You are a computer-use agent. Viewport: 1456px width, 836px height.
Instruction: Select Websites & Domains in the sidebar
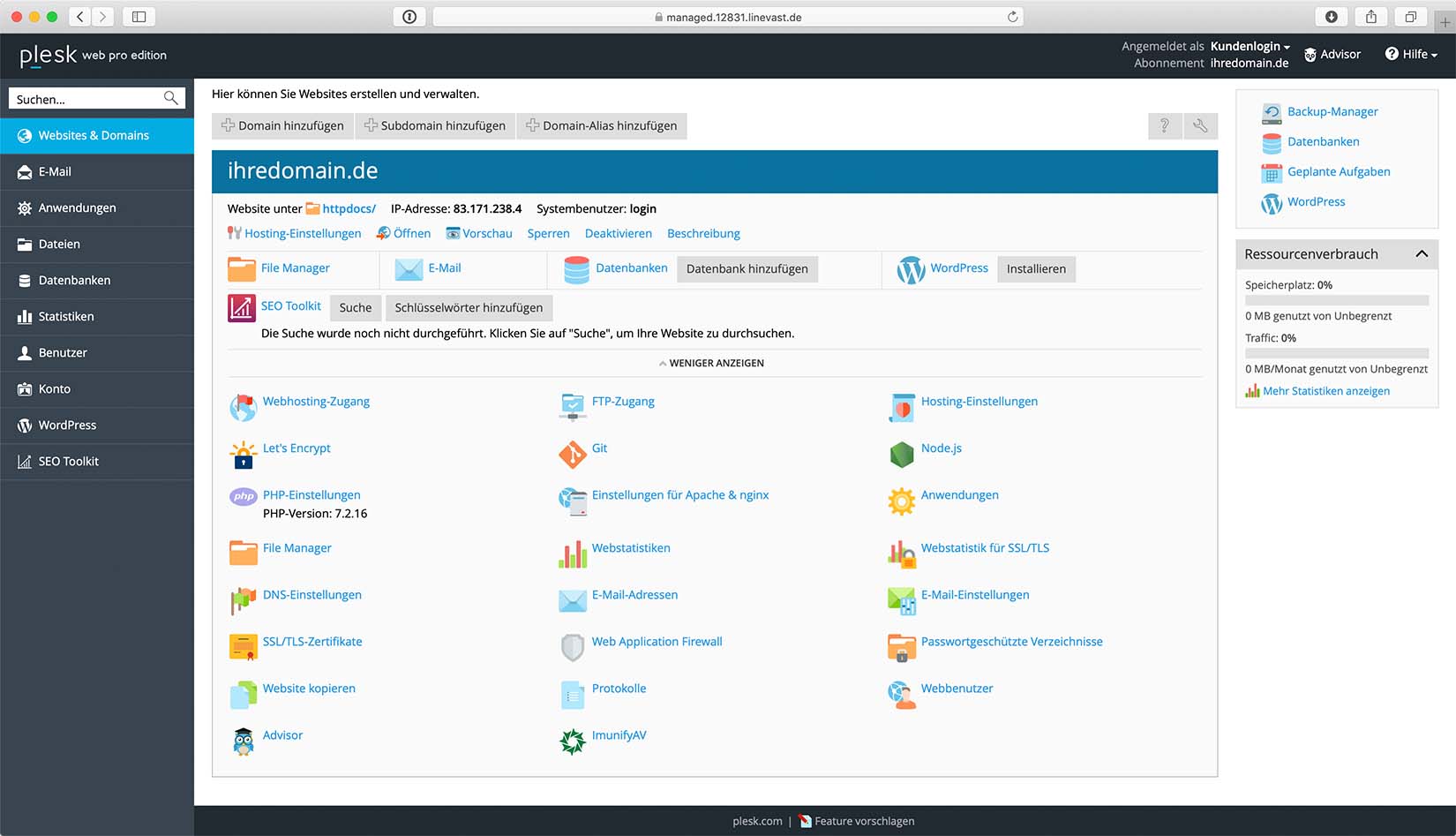tap(97, 135)
